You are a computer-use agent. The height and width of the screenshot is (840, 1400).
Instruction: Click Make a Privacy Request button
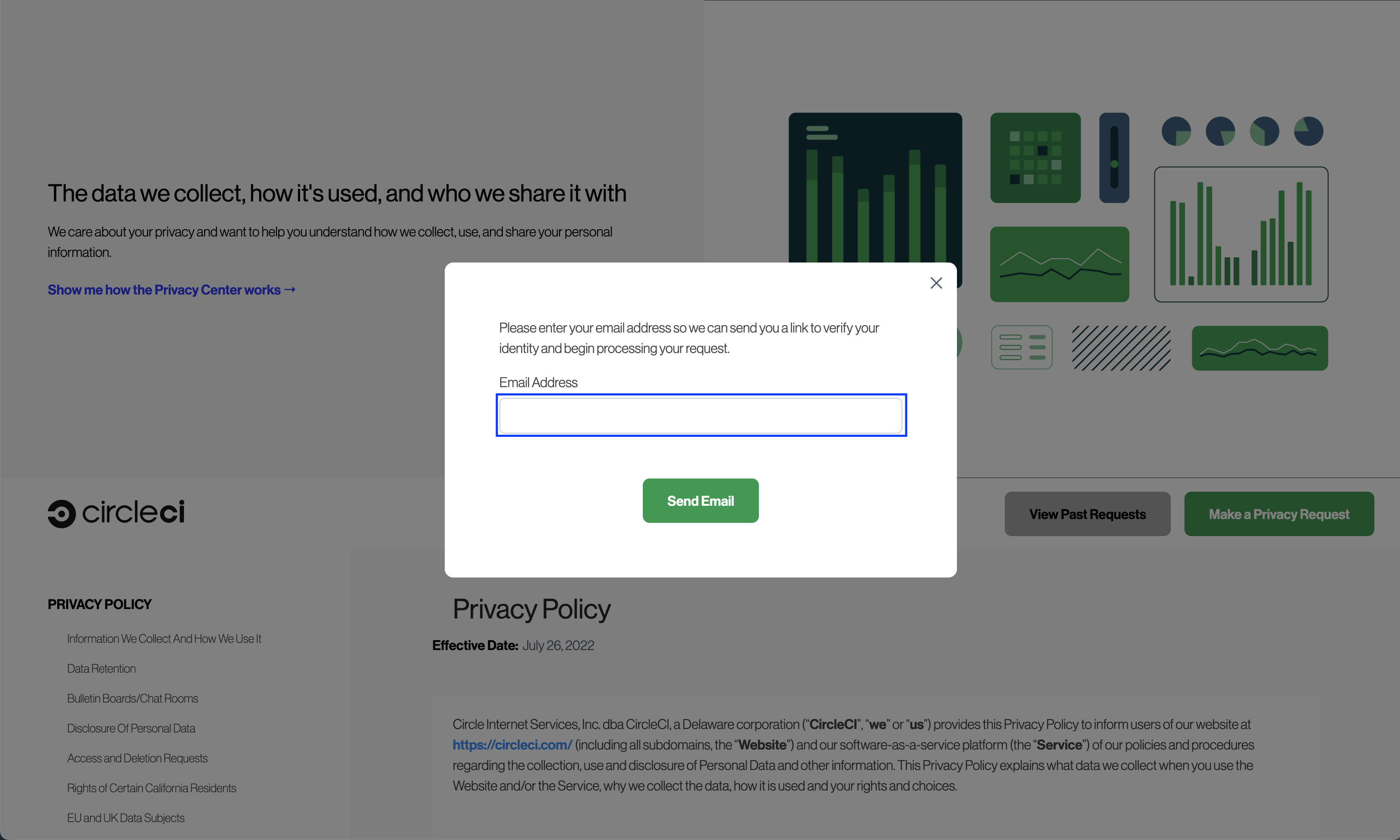click(x=1278, y=514)
